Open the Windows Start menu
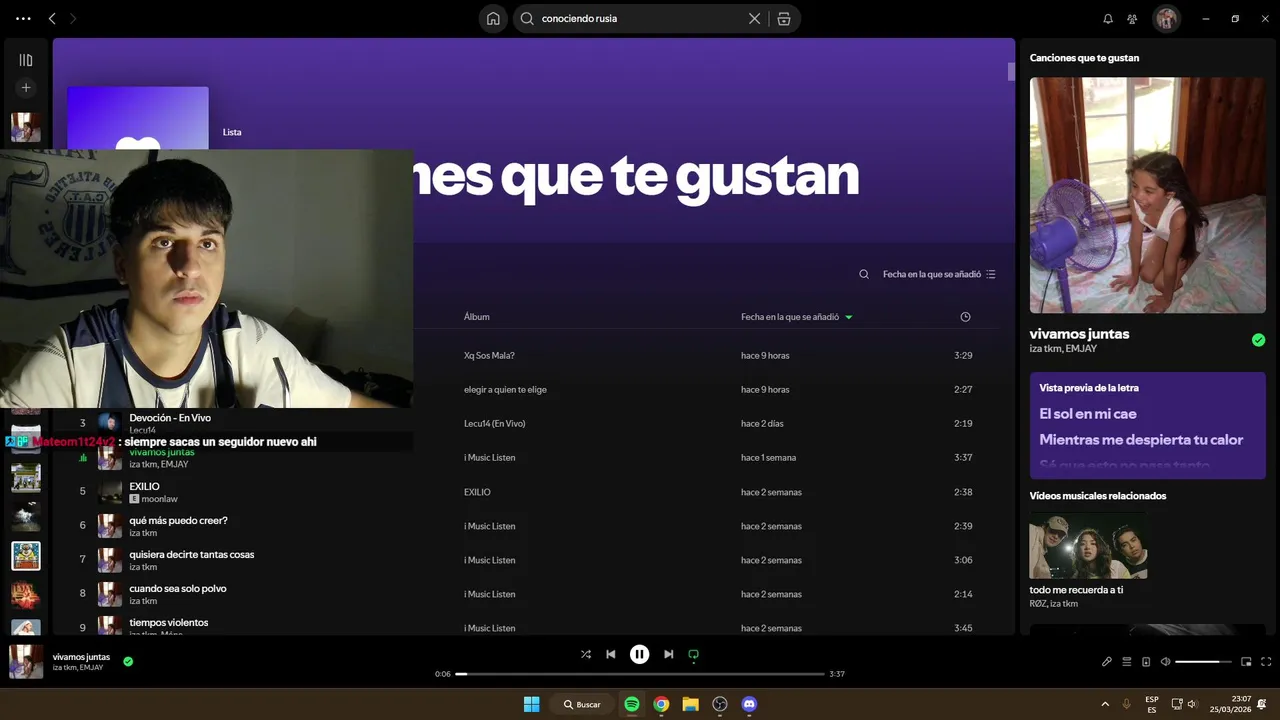The height and width of the screenshot is (720, 1280). coord(532,704)
